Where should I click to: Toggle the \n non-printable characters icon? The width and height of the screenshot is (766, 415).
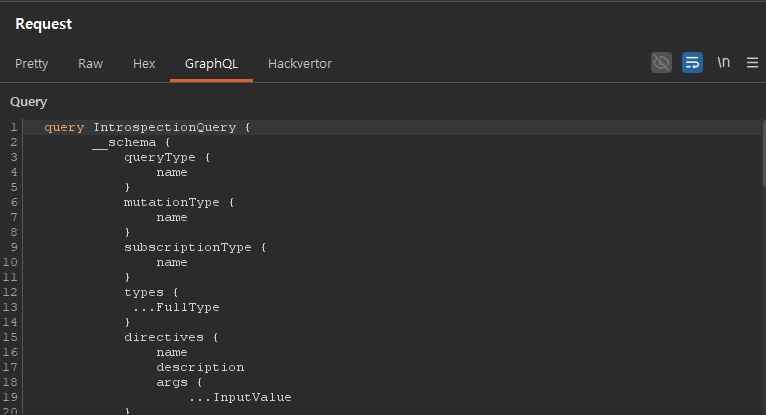click(x=723, y=63)
